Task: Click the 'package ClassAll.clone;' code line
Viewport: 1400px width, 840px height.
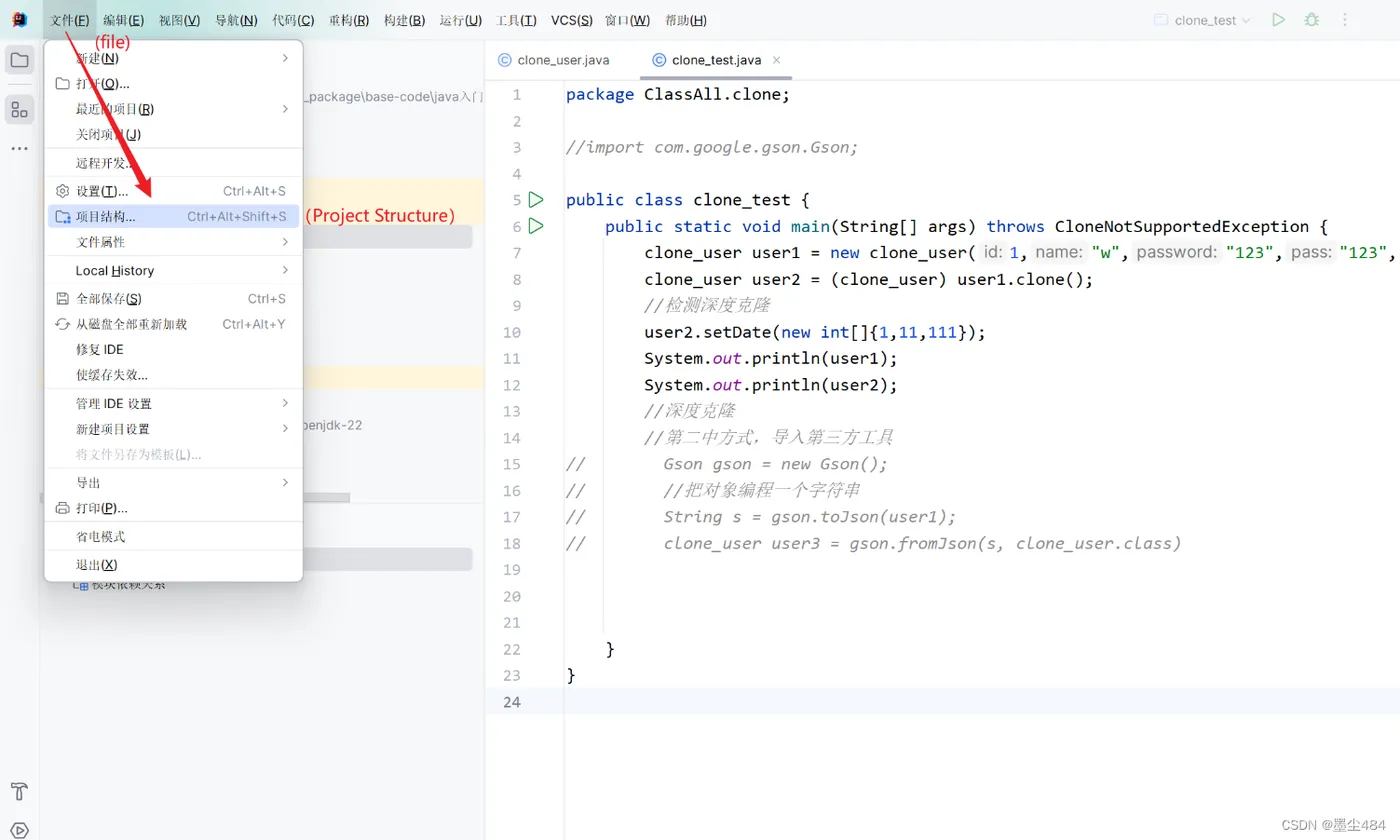Action: (678, 94)
